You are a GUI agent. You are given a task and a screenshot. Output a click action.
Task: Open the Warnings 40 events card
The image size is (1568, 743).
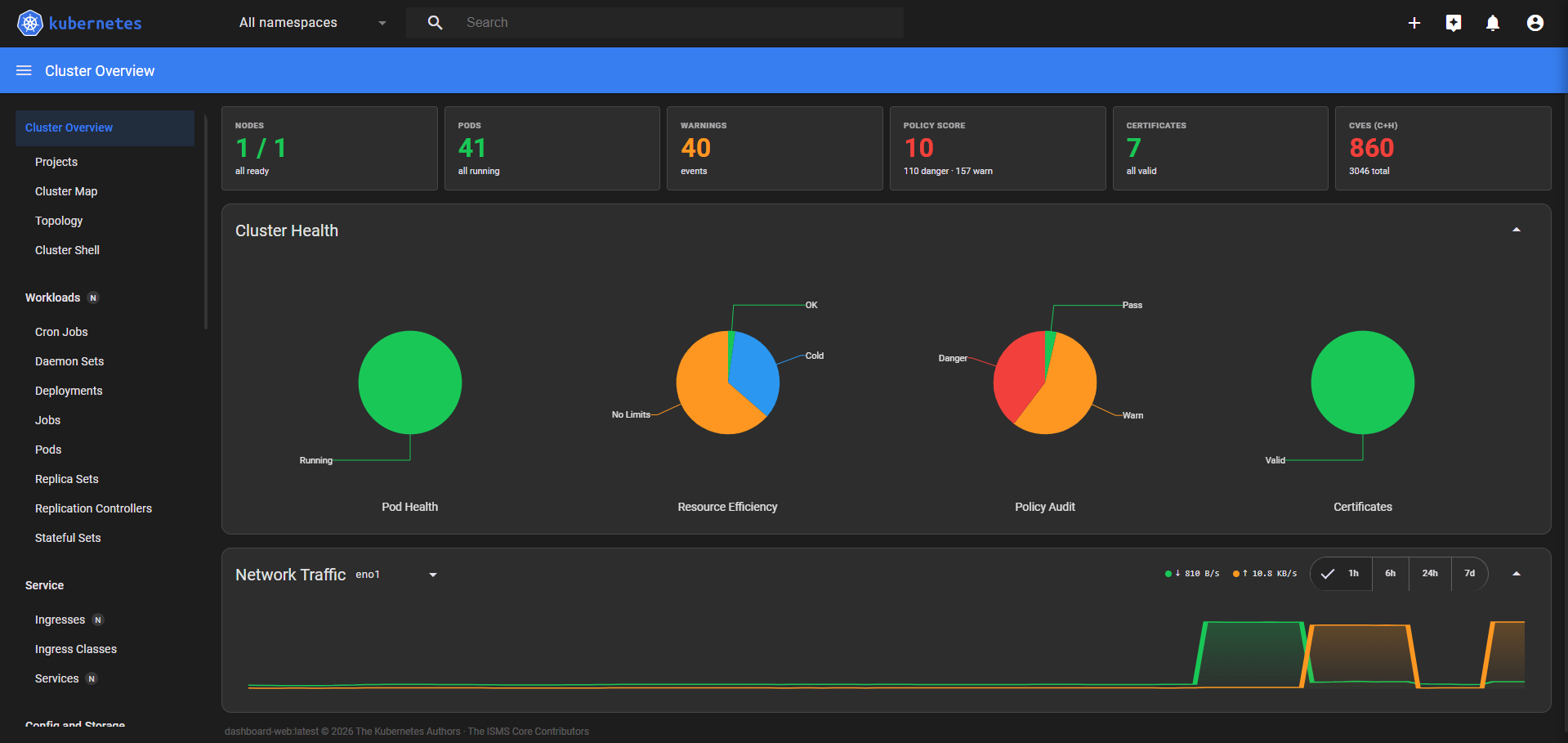775,148
